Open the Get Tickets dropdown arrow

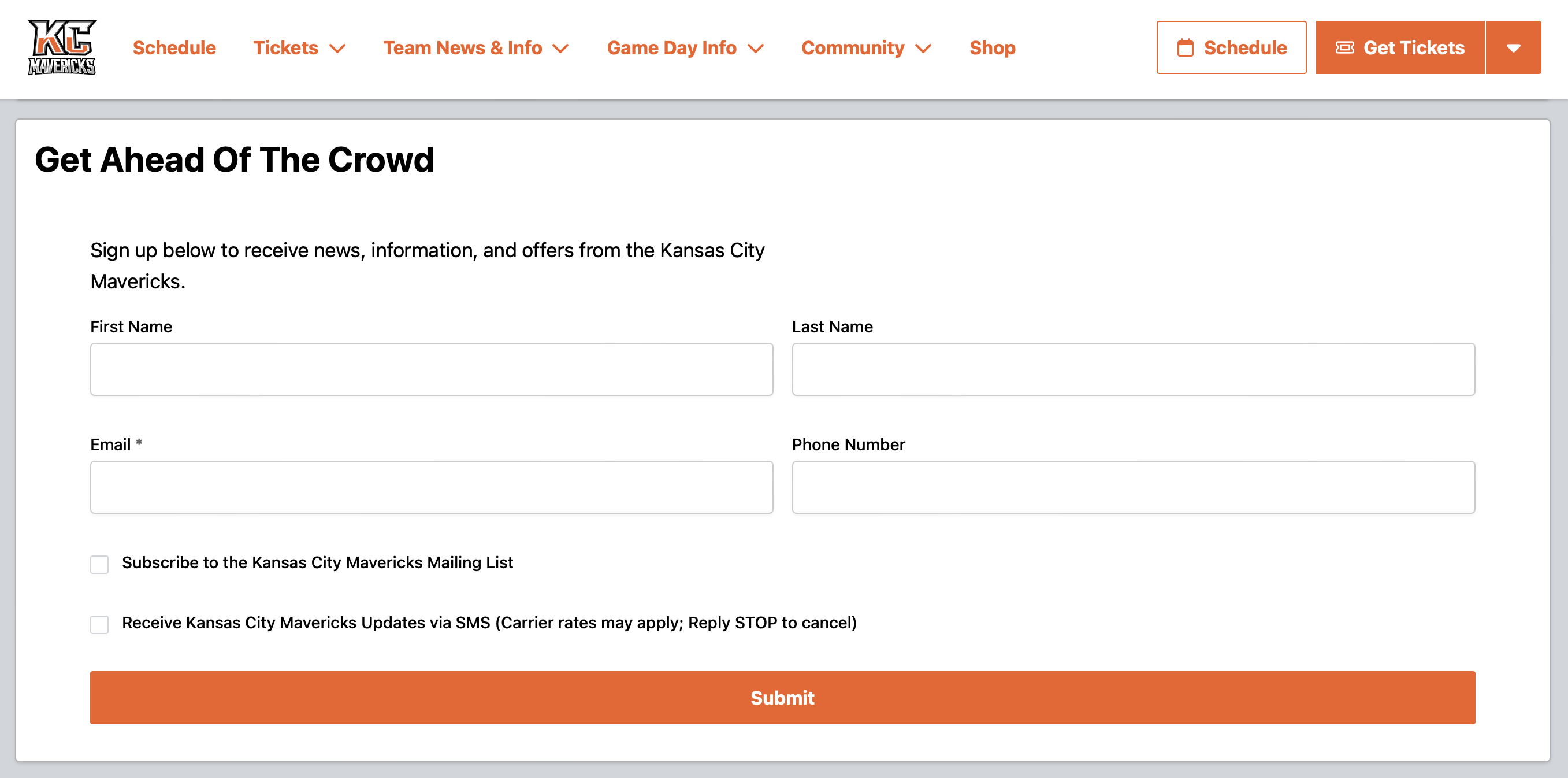[x=1513, y=47]
